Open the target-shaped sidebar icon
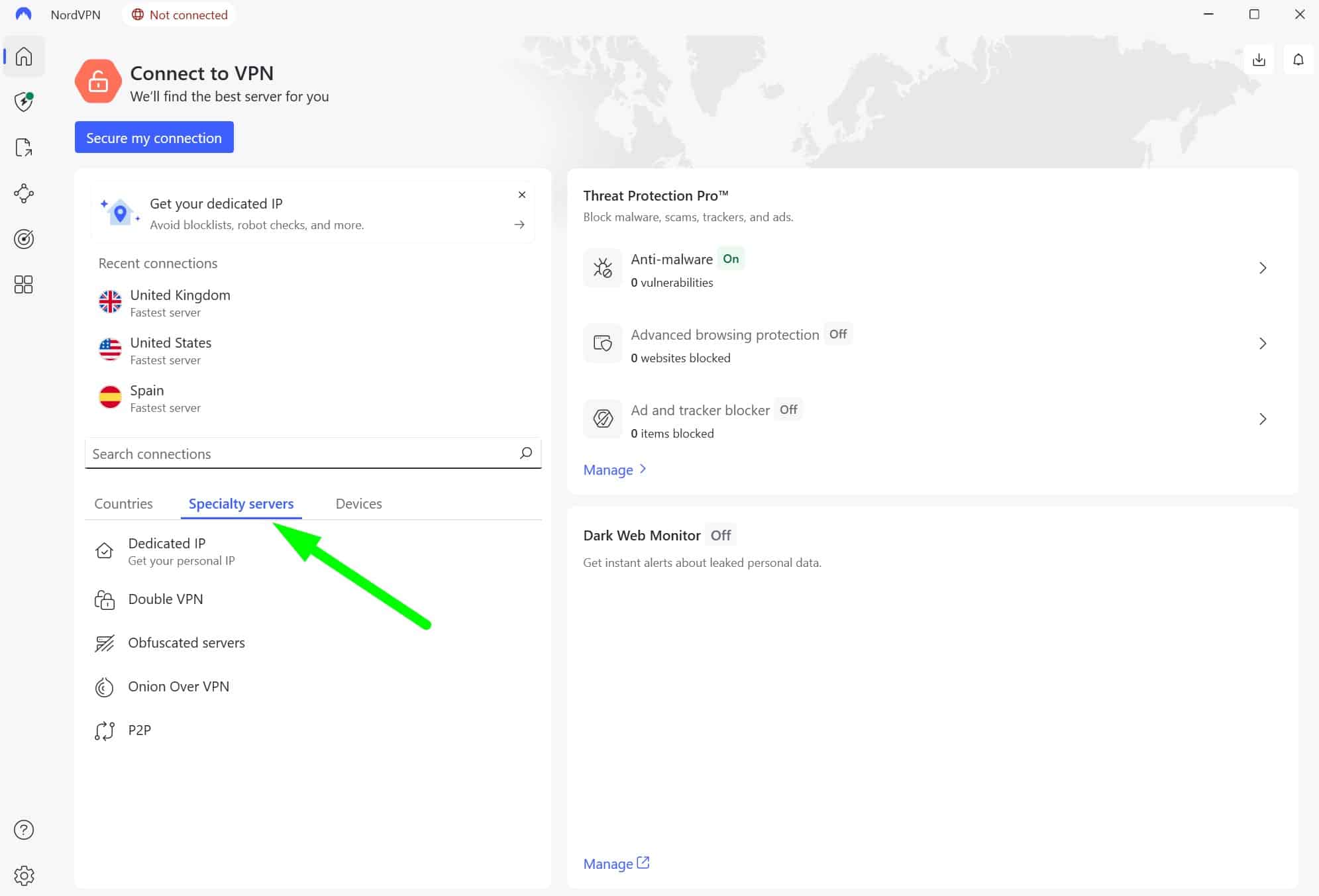Viewport: 1319px width, 896px height. [x=24, y=239]
